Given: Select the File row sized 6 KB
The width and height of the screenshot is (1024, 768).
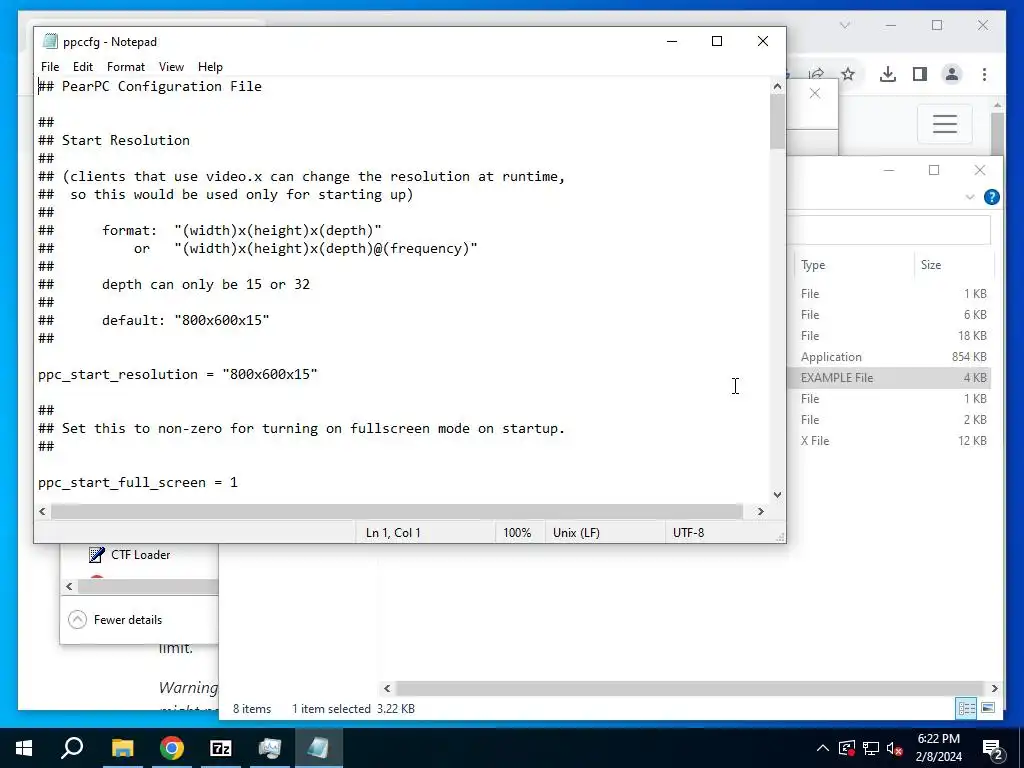Looking at the screenshot, I should click(889, 315).
